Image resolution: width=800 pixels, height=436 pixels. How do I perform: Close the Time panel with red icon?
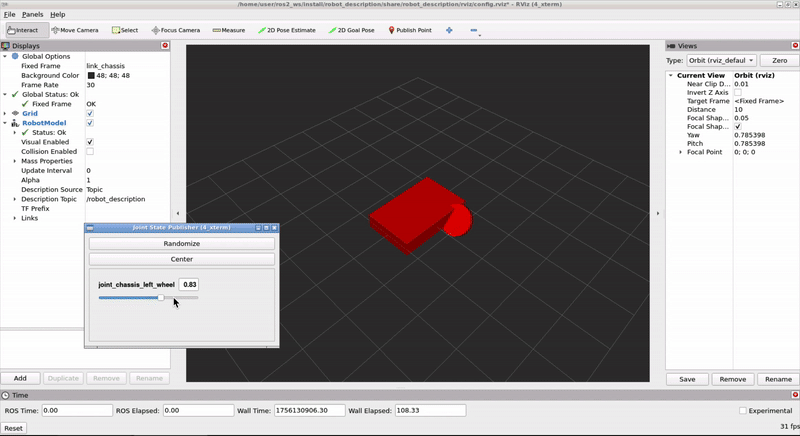pos(795,395)
